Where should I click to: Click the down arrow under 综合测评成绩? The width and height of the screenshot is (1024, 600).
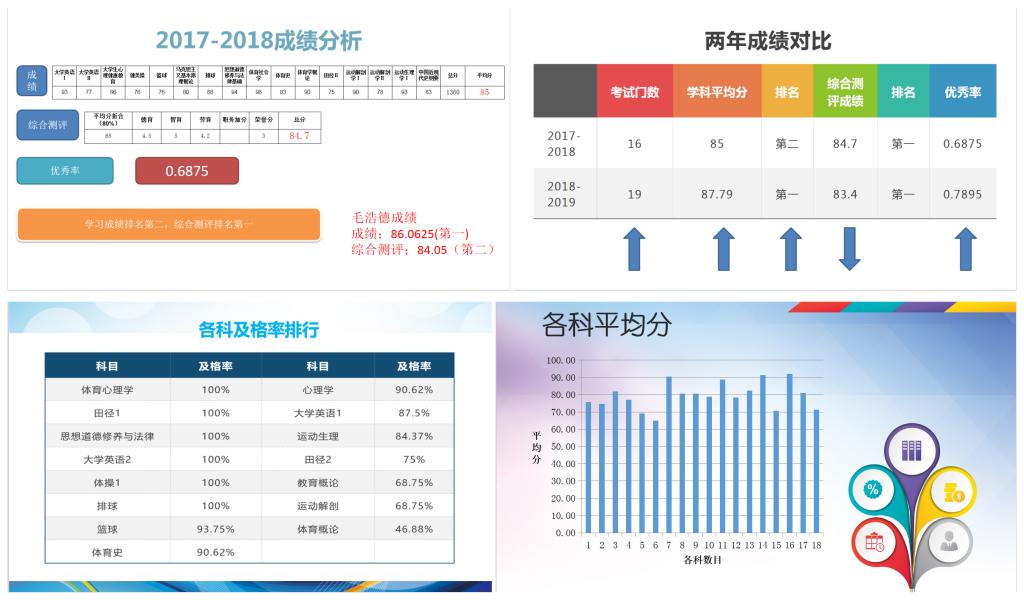click(848, 249)
